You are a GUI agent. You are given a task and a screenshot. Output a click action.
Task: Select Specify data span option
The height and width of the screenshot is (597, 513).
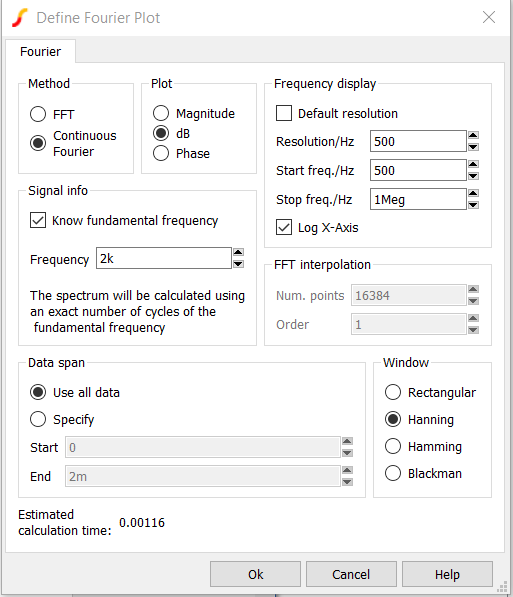point(38,419)
